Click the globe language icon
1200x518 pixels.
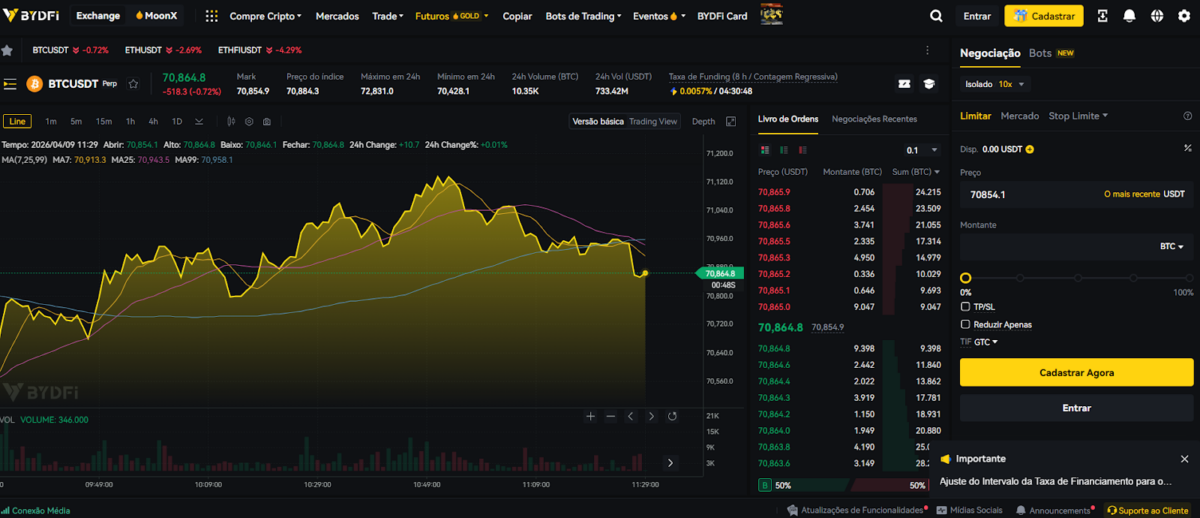(x=1157, y=16)
